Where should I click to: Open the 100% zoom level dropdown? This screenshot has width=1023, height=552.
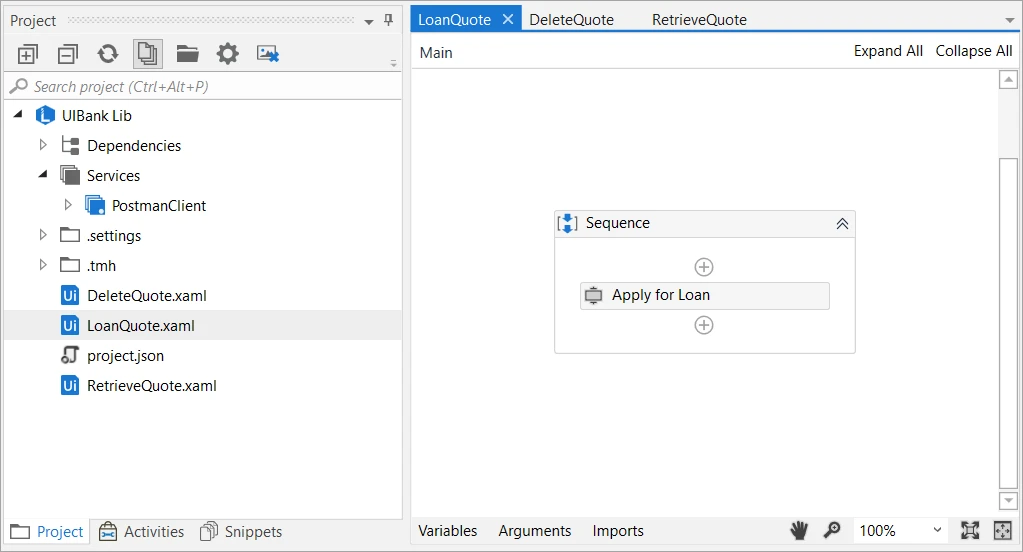pyautogui.click(x=900, y=530)
